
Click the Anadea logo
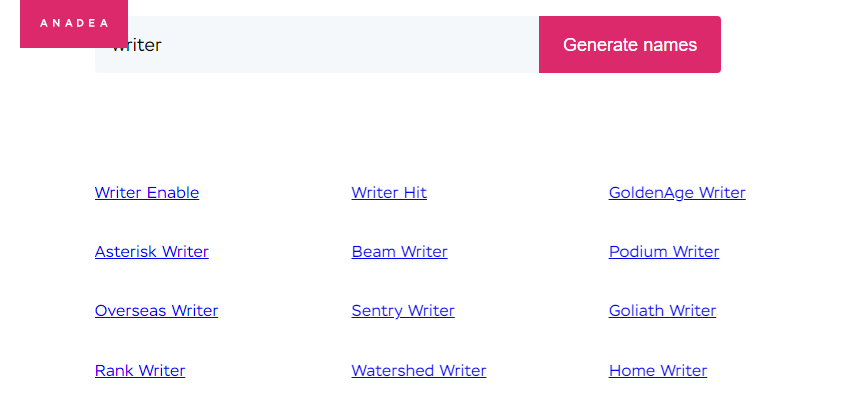coord(74,23)
